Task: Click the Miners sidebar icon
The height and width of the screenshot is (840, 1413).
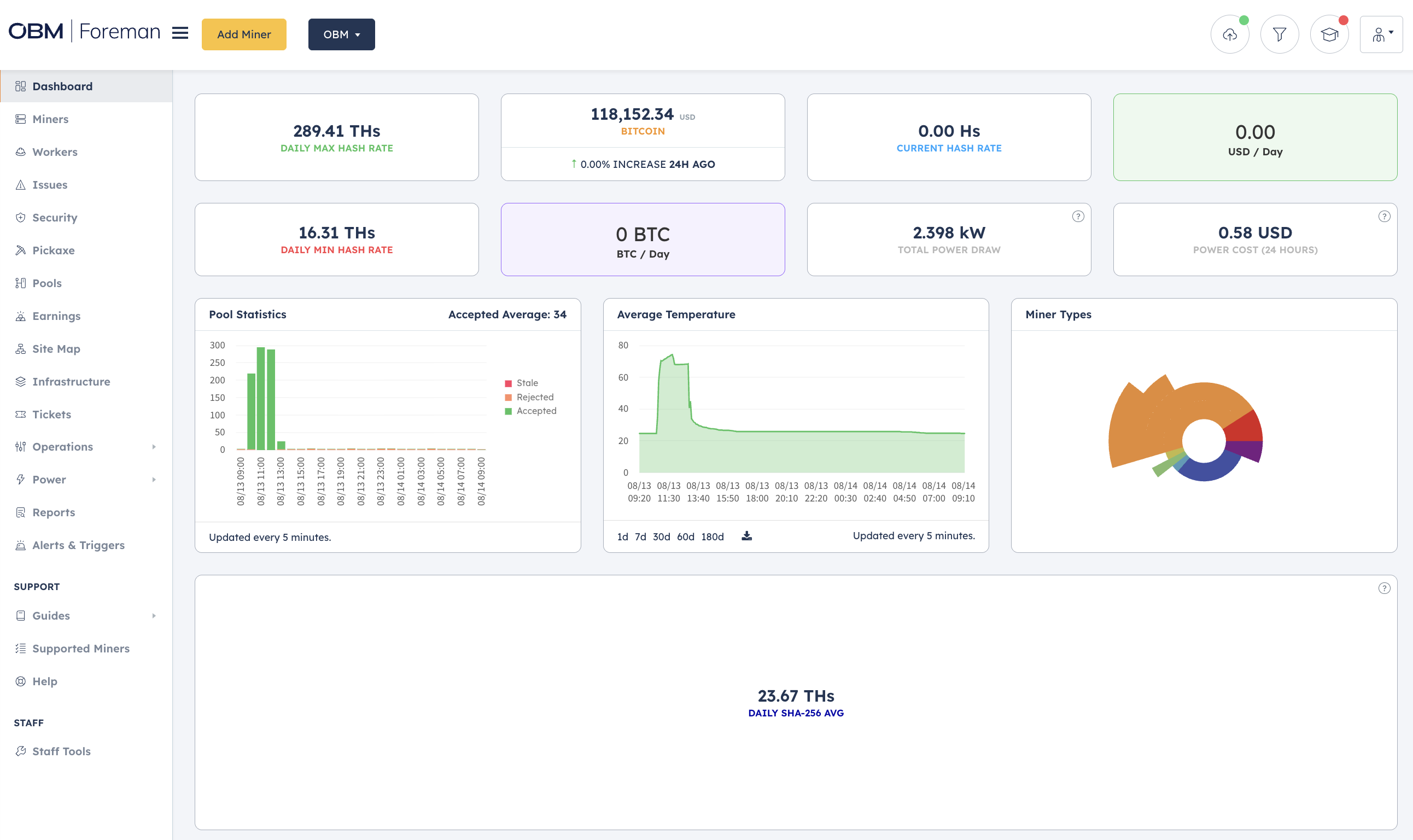Action: click(x=20, y=119)
